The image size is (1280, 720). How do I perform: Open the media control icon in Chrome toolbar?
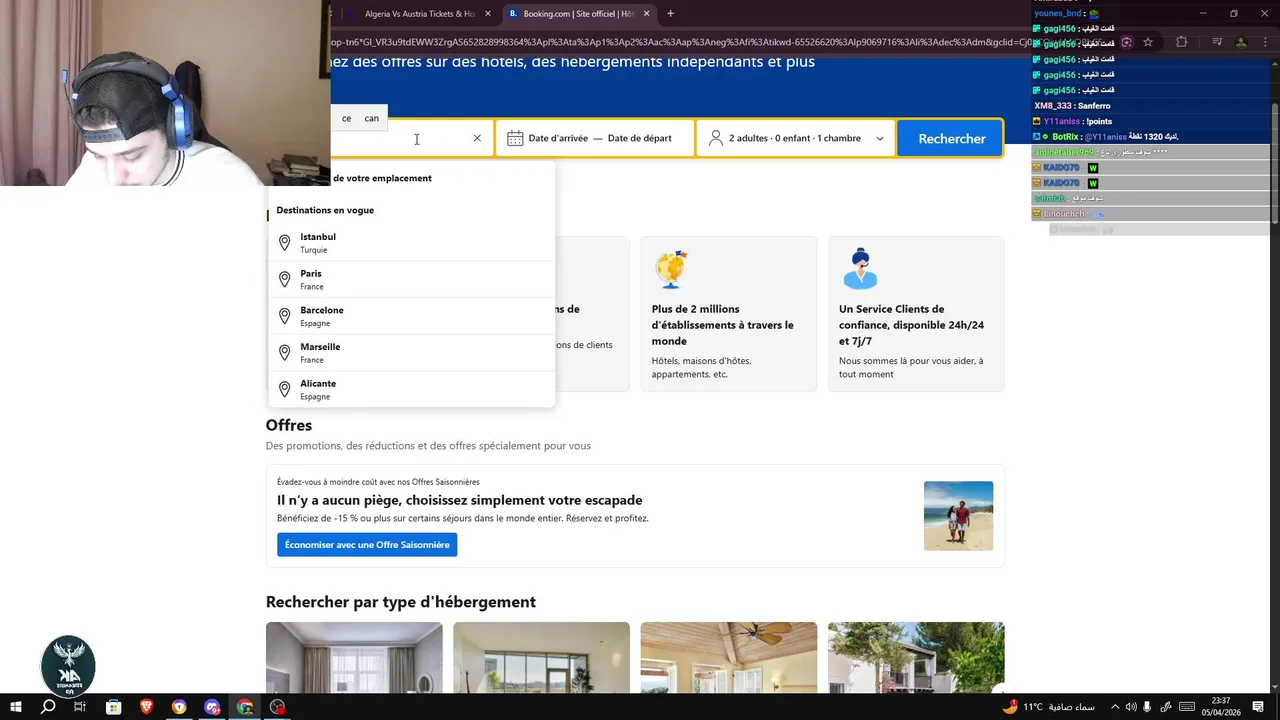[1217, 42]
